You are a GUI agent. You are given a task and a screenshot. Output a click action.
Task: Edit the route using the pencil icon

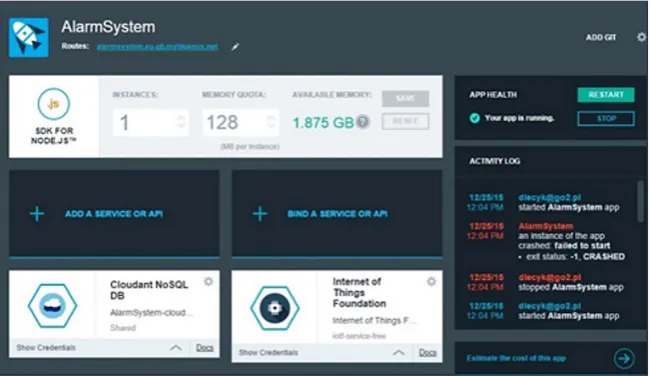pos(235,47)
